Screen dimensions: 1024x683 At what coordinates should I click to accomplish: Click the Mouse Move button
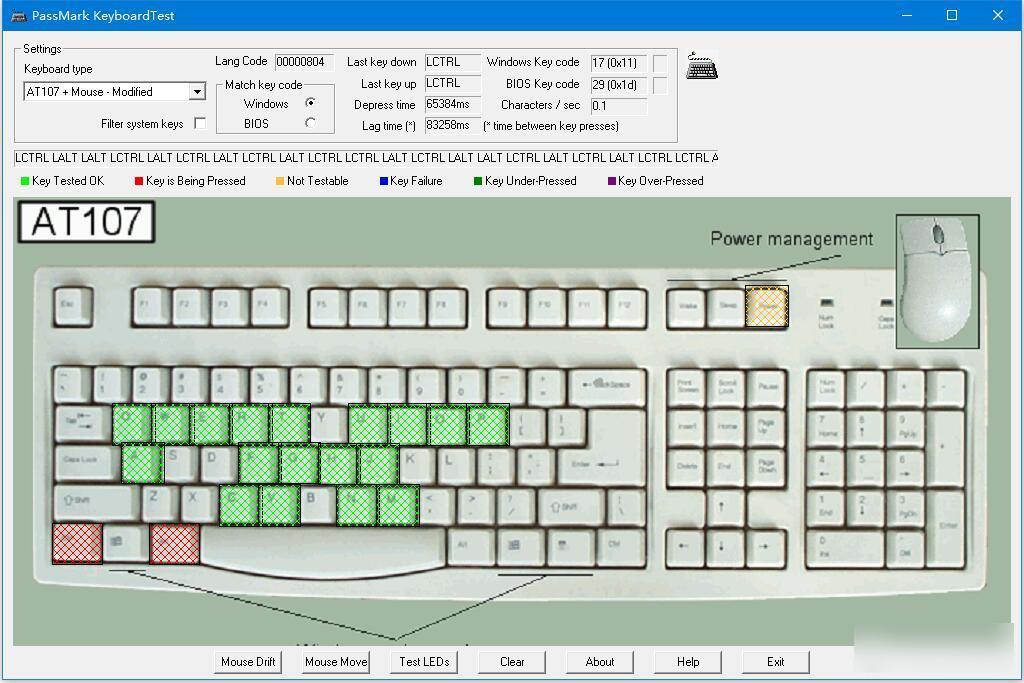tap(336, 661)
